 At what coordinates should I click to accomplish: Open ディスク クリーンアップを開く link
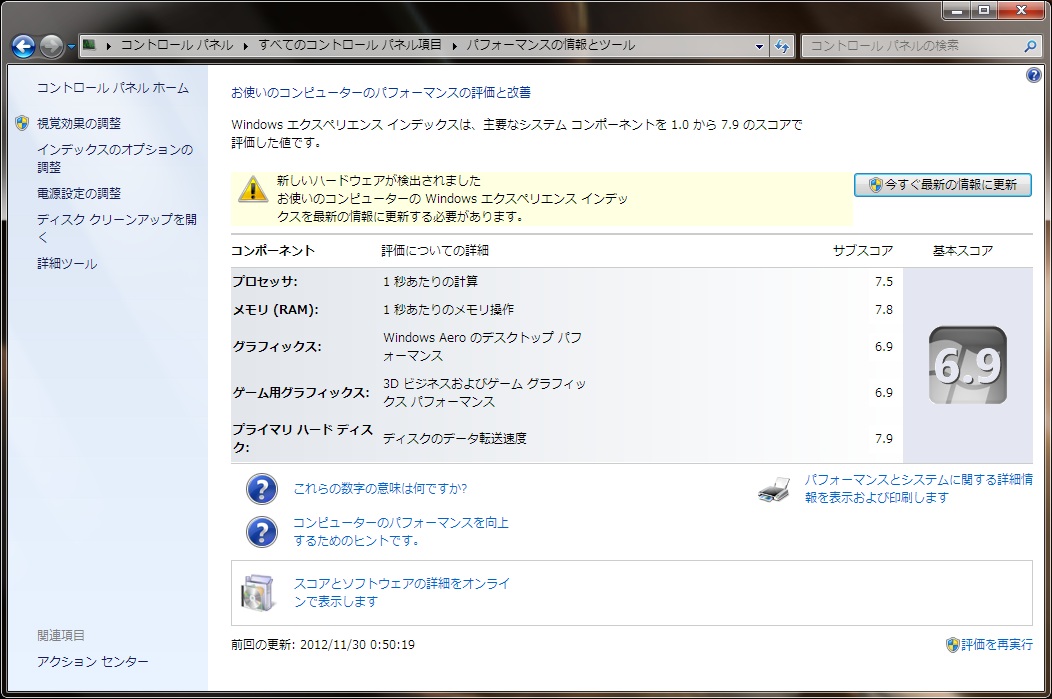[x=117, y=228]
